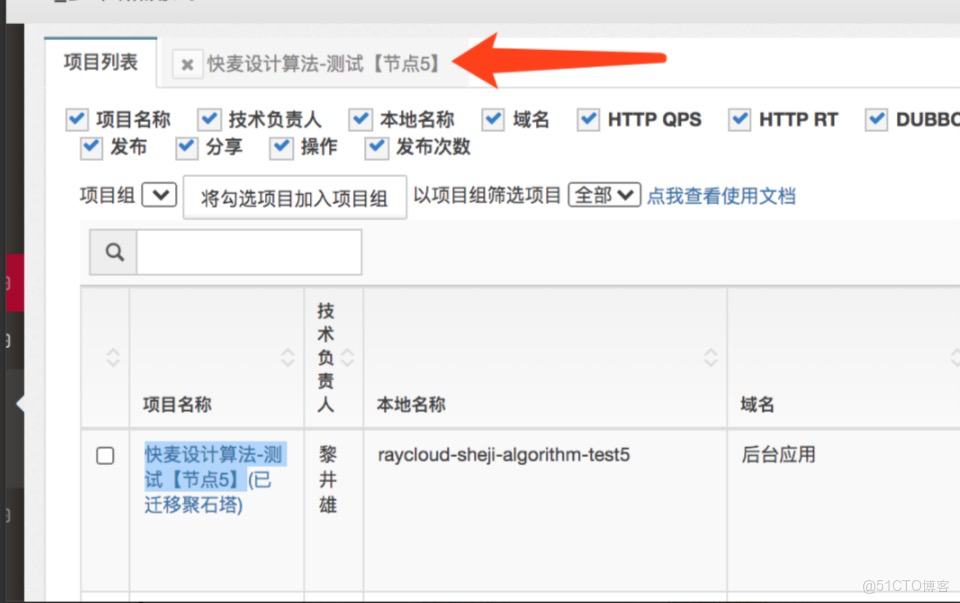960x603 pixels.
Task: Click the 将勾选项目加入项目组 button
Action: click(x=294, y=197)
